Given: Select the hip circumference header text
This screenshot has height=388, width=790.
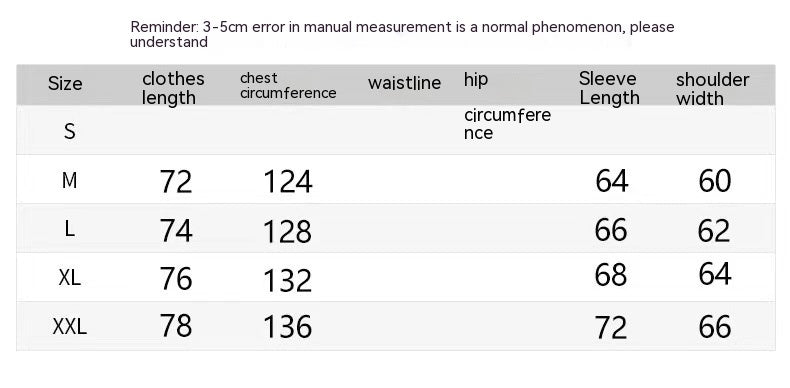Looking at the screenshot, I should (507, 106).
